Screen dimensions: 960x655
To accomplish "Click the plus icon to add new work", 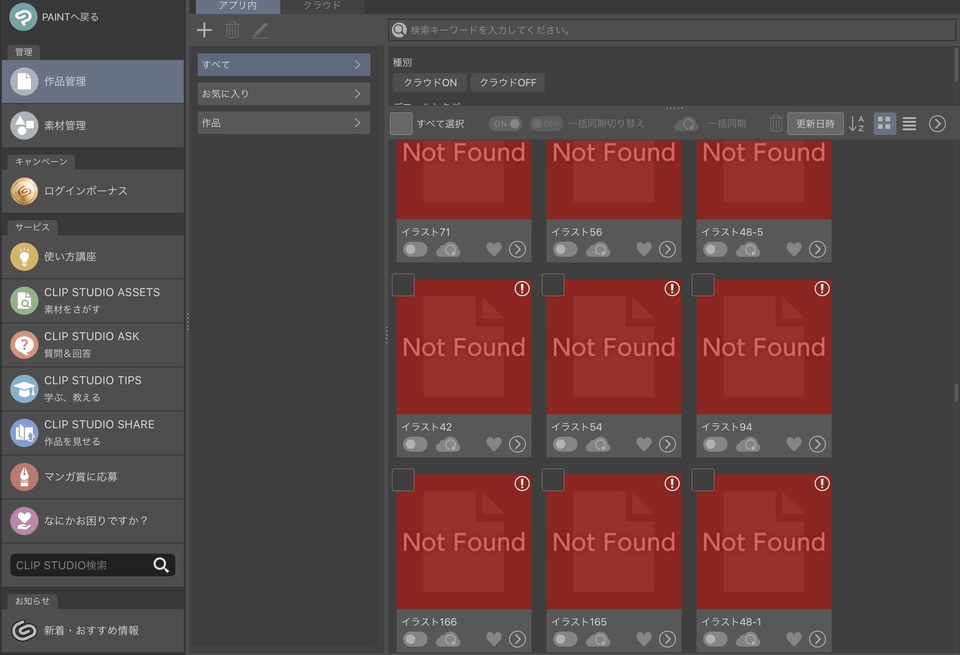I will (x=204, y=30).
